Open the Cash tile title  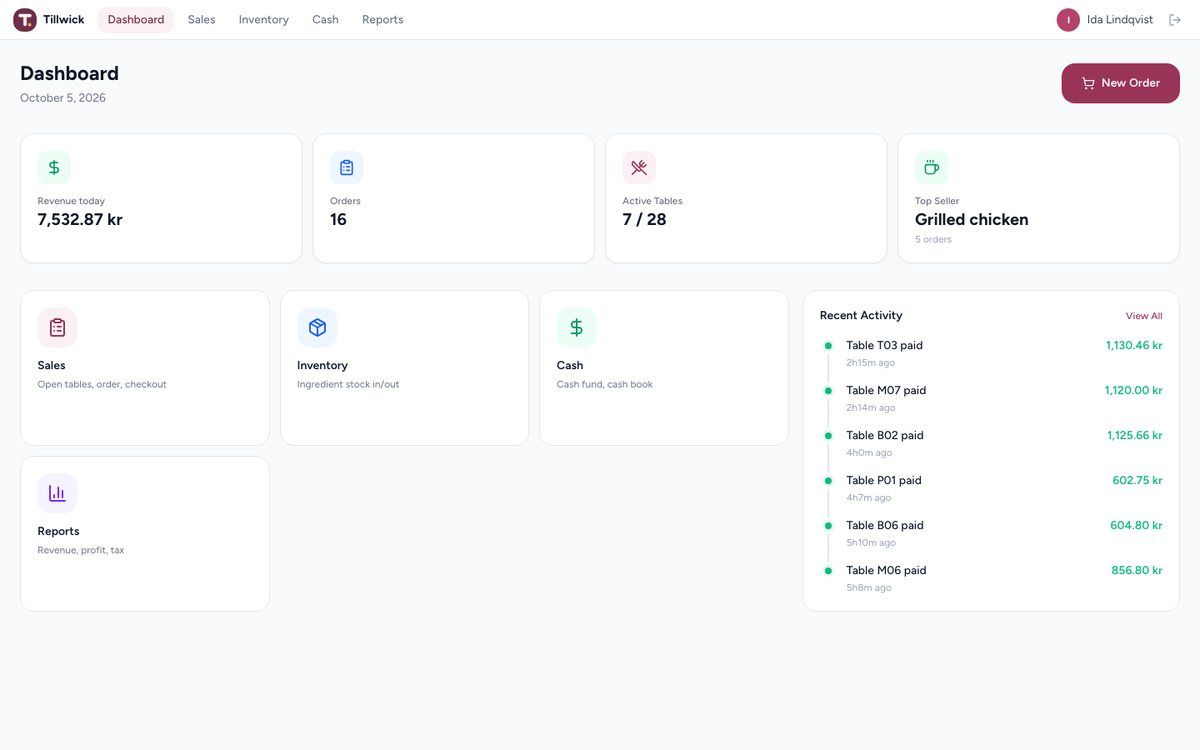570,366
